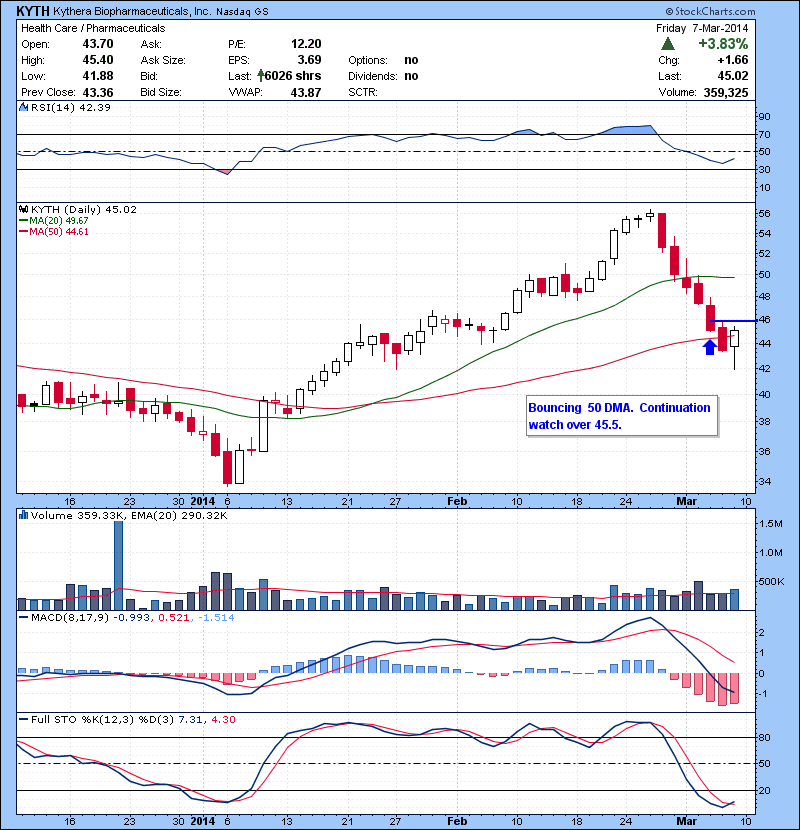Click the StockCharts.com copyright label
Screen dimensions: 800x830
click(710, 11)
